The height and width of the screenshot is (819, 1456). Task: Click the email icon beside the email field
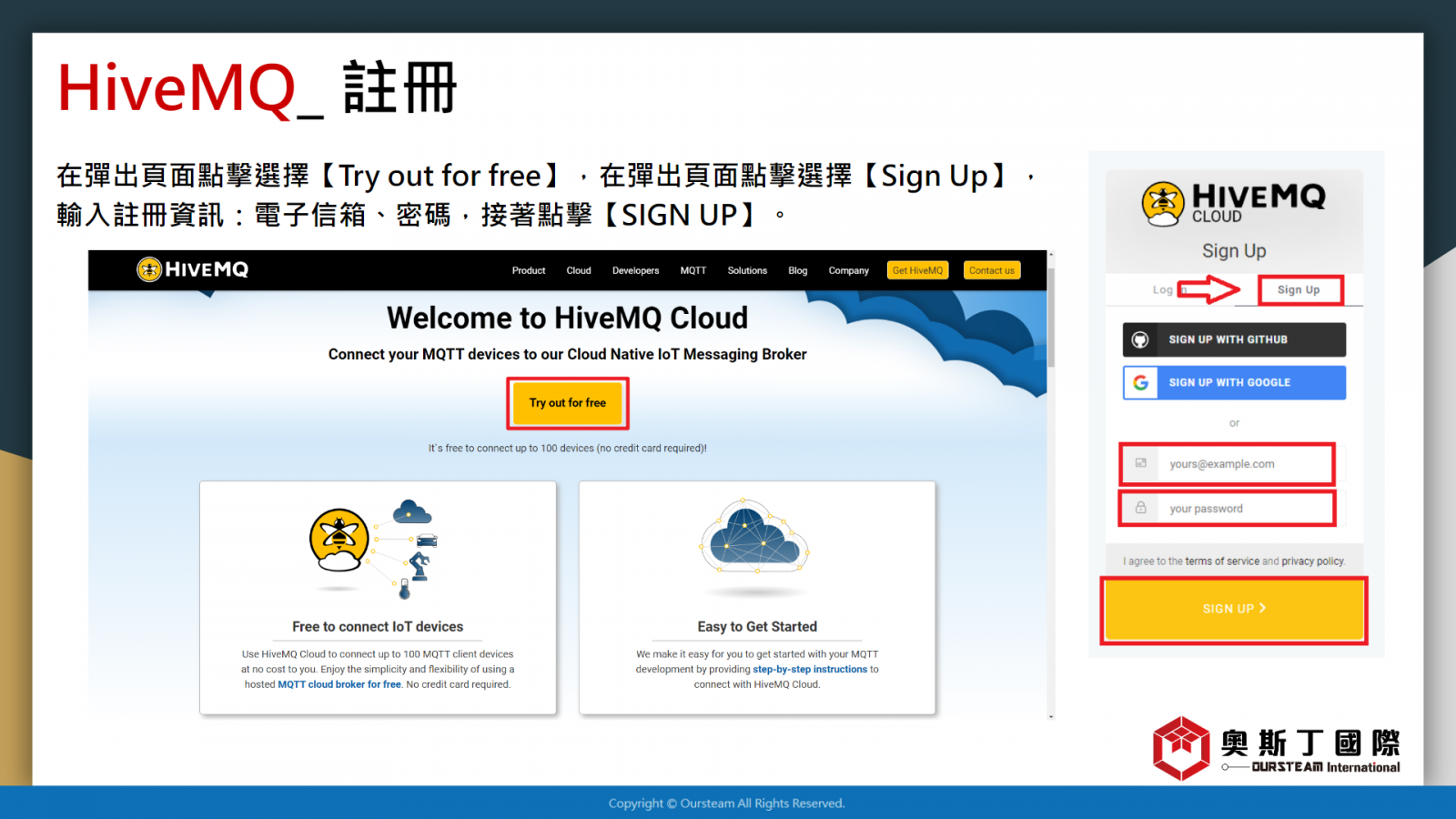pyautogui.click(x=1140, y=463)
